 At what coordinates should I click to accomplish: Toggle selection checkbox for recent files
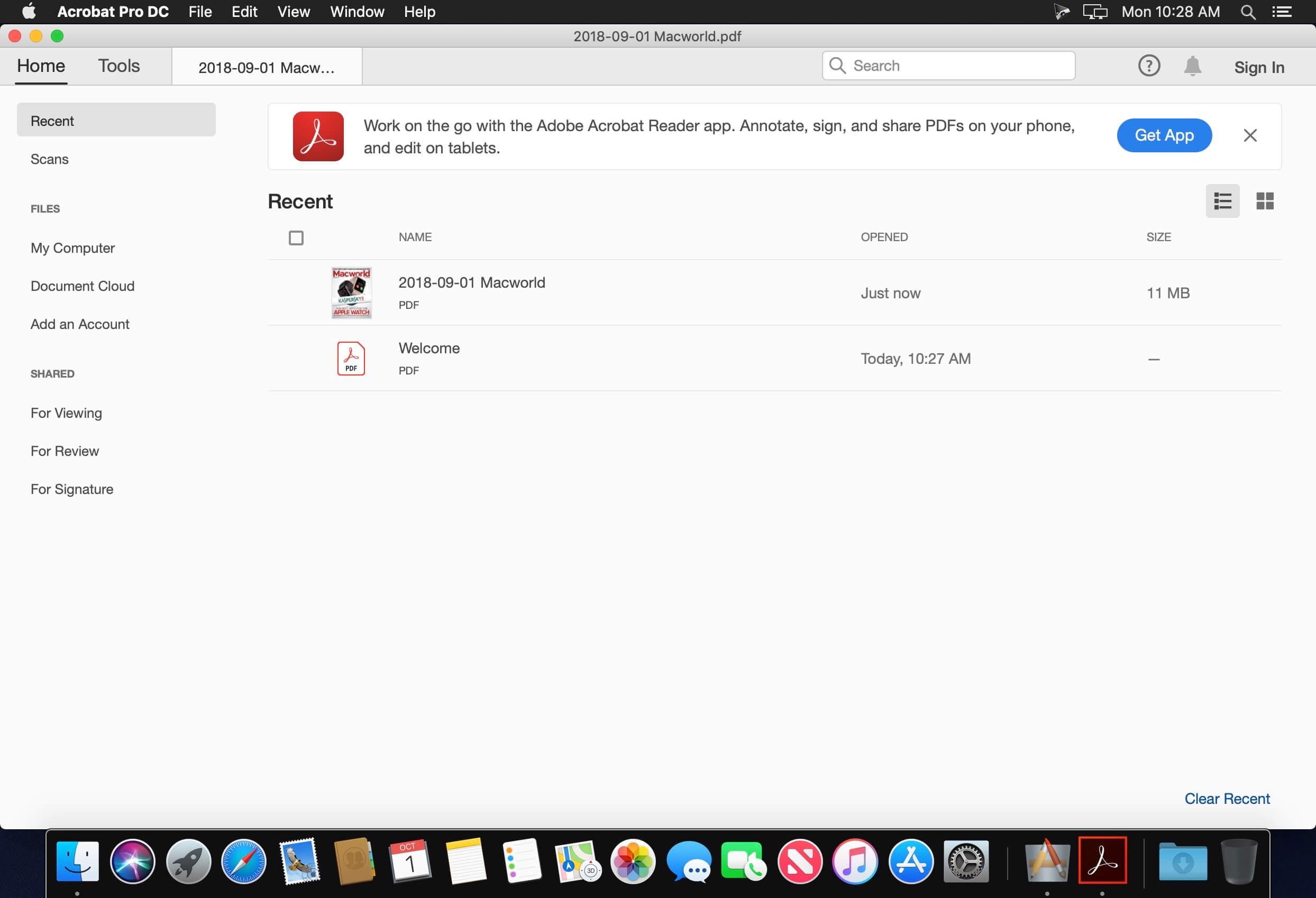pyautogui.click(x=297, y=238)
